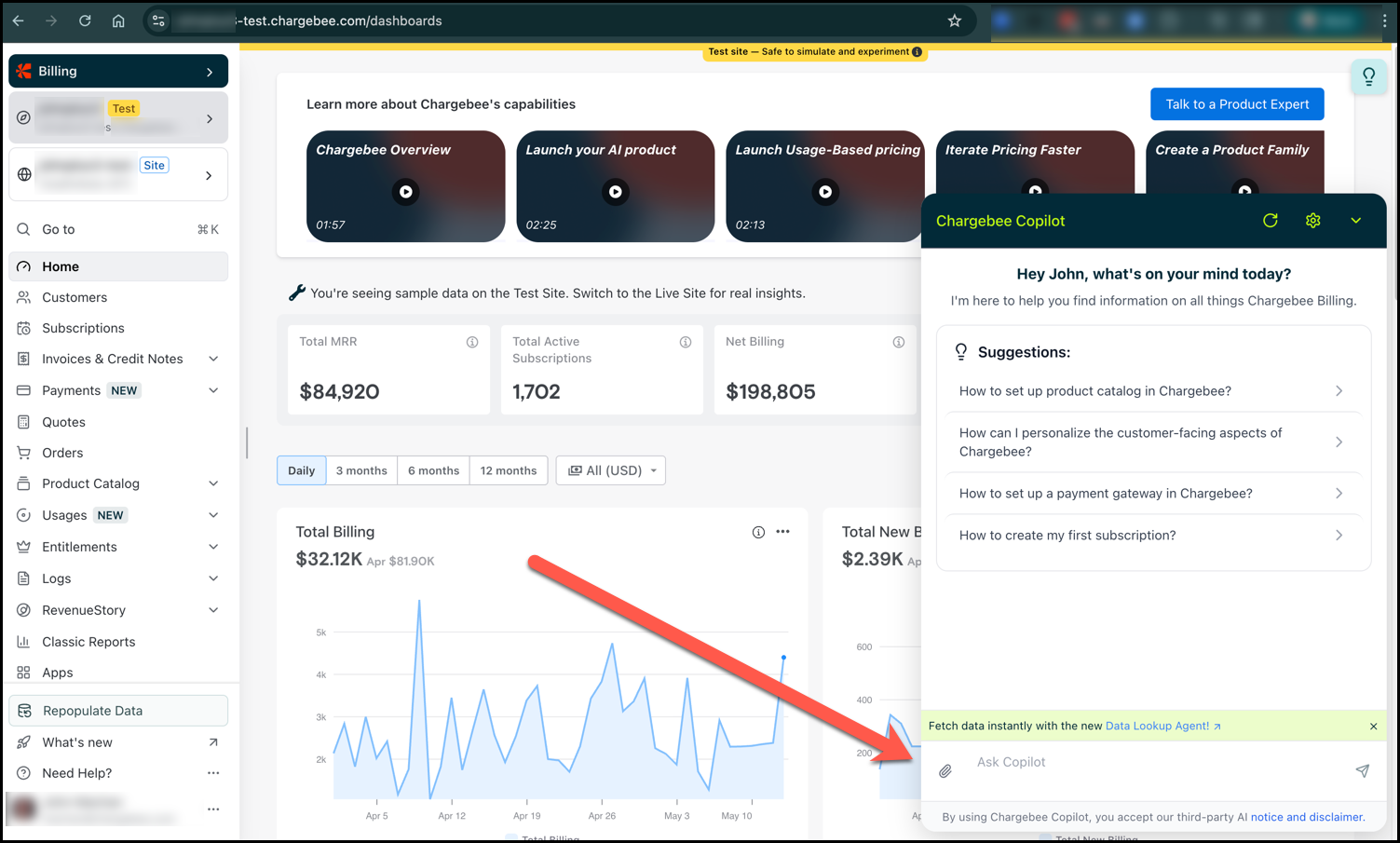The width and height of the screenshot is (1400, 843).
Task: Click the lightbulb help icon at top right
Action: (x=1368, y=76)
